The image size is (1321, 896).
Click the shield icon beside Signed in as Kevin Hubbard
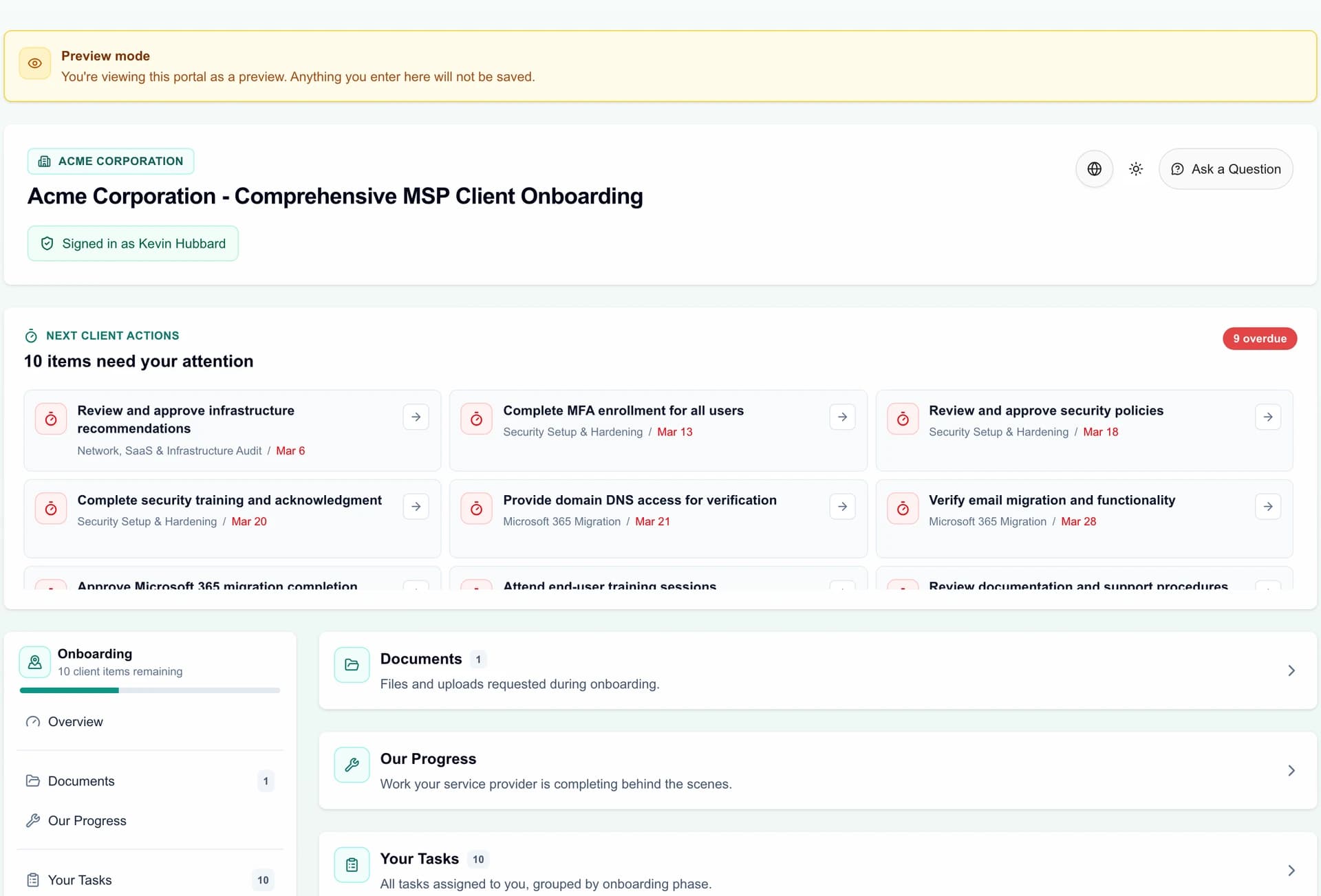point(47,243)
